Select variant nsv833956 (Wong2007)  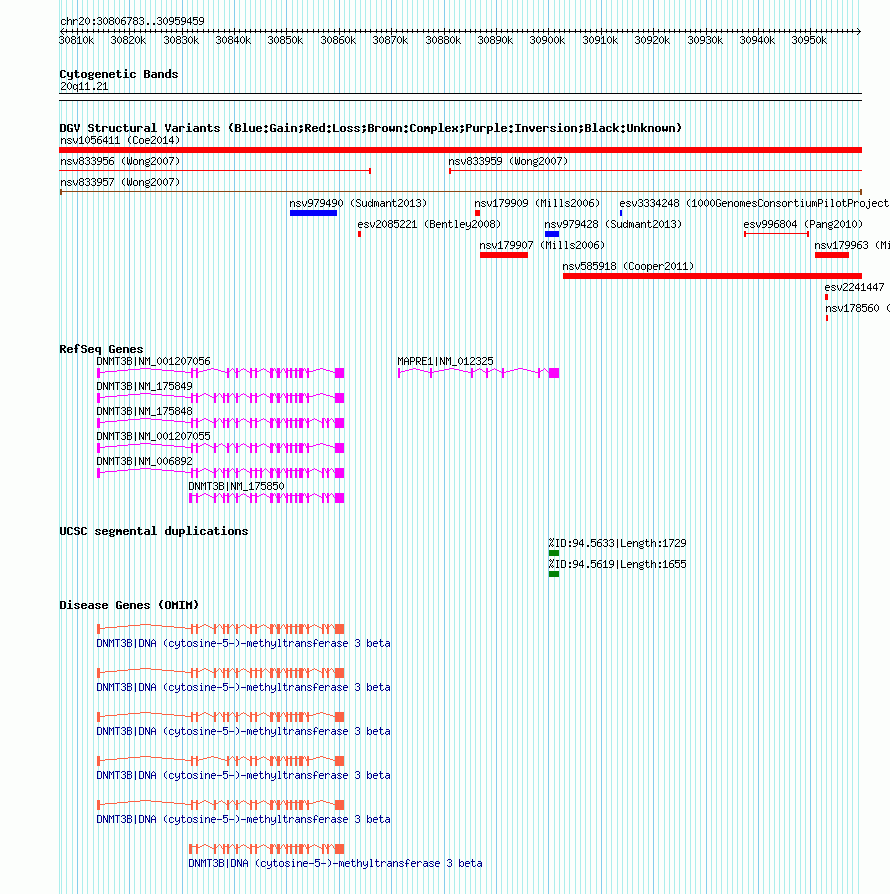[120, 161]
